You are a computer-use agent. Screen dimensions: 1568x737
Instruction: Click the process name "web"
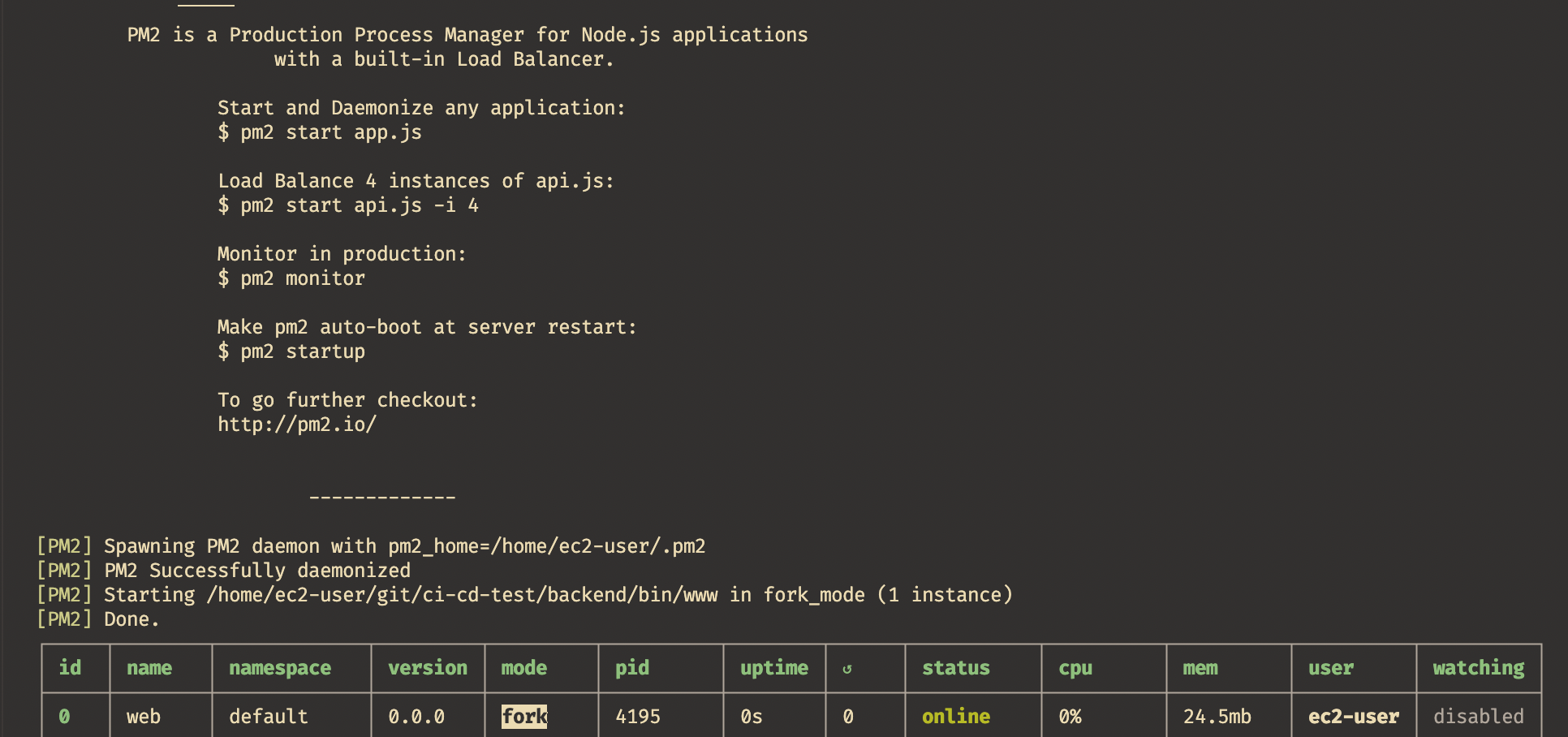[x=144, y=717]
